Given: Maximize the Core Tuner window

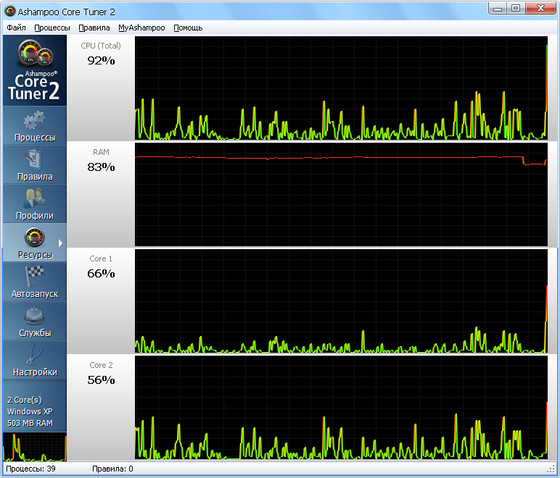Looking at the screenshot, I should (x=516, y=8).
